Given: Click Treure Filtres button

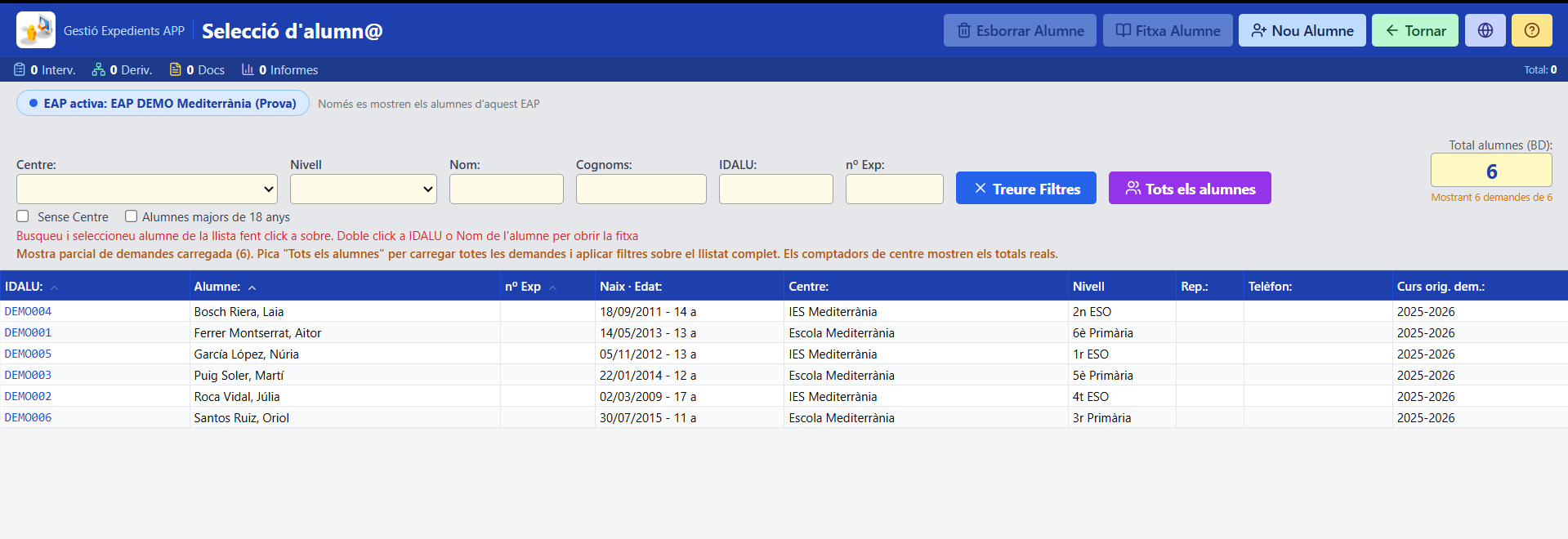Looking at the screenshot, I should (1026, 188).
